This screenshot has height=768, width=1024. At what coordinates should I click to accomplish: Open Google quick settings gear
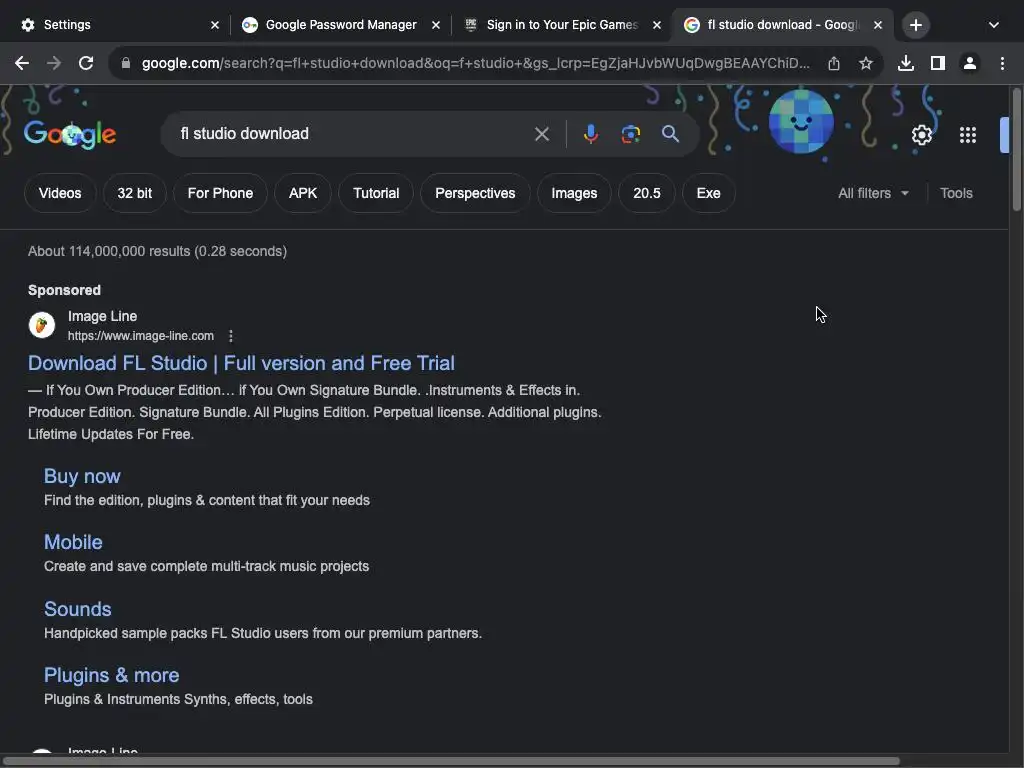pyautogui.click(x=921, y=135)
